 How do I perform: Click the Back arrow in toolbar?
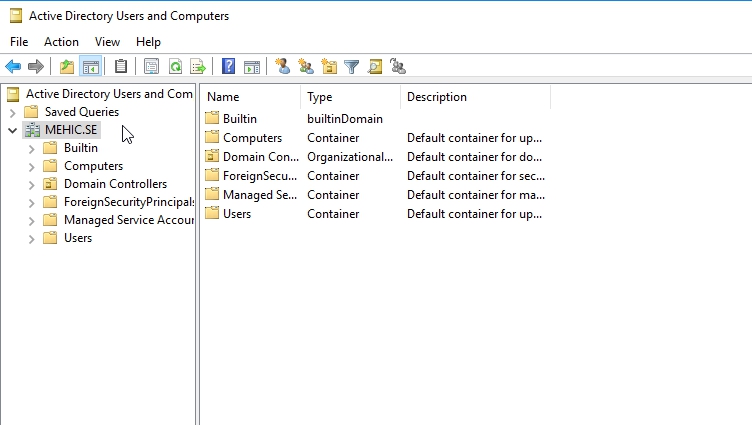pos(13,67)
